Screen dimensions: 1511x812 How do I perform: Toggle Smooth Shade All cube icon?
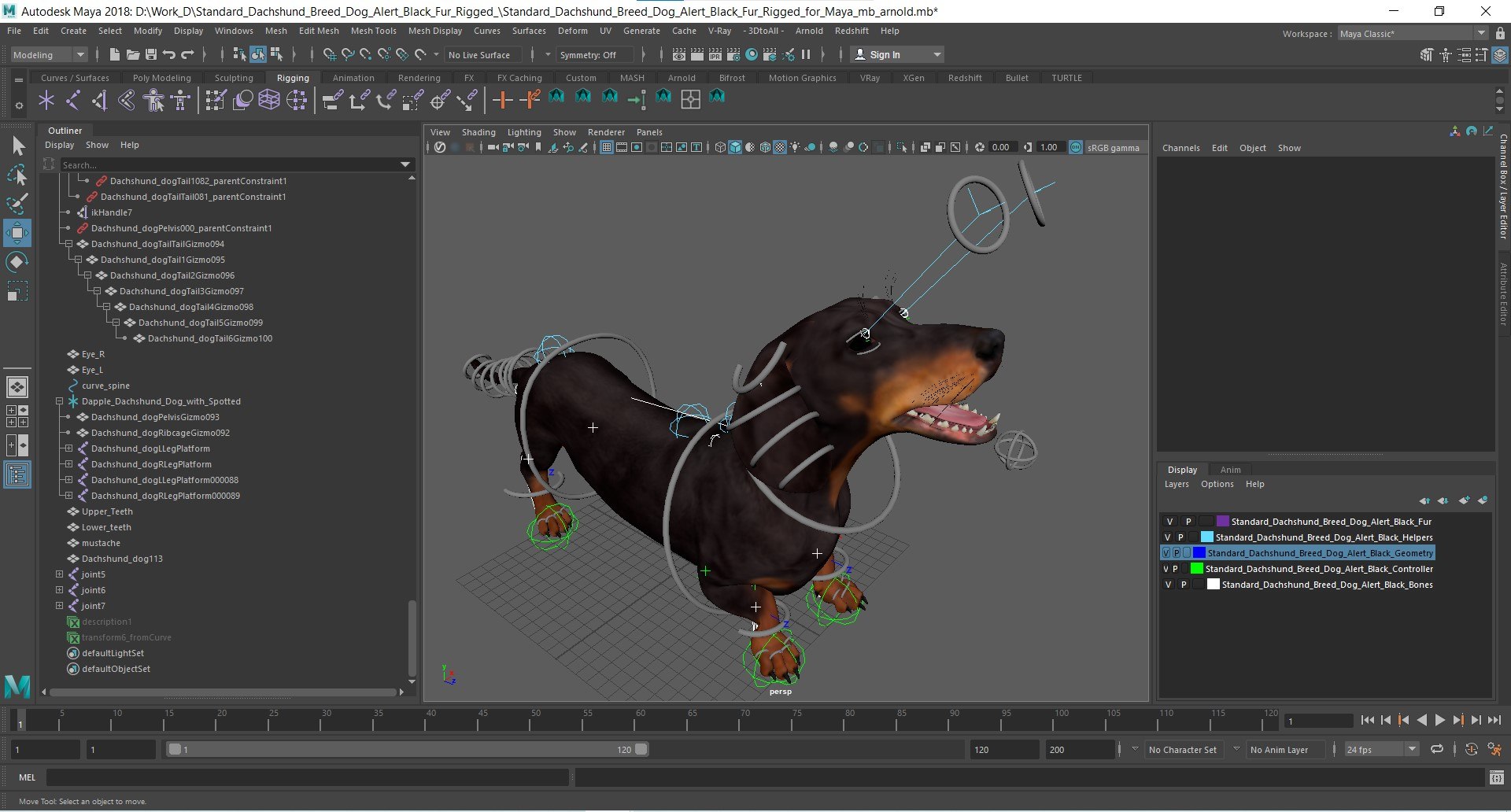pyautogui.click(x=735, y=147)
